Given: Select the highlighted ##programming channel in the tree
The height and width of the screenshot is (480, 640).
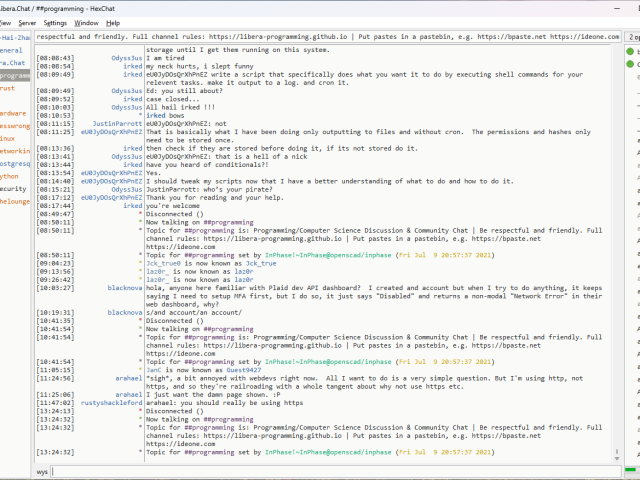Looking at the screenshot, I should tap(15, 75).
